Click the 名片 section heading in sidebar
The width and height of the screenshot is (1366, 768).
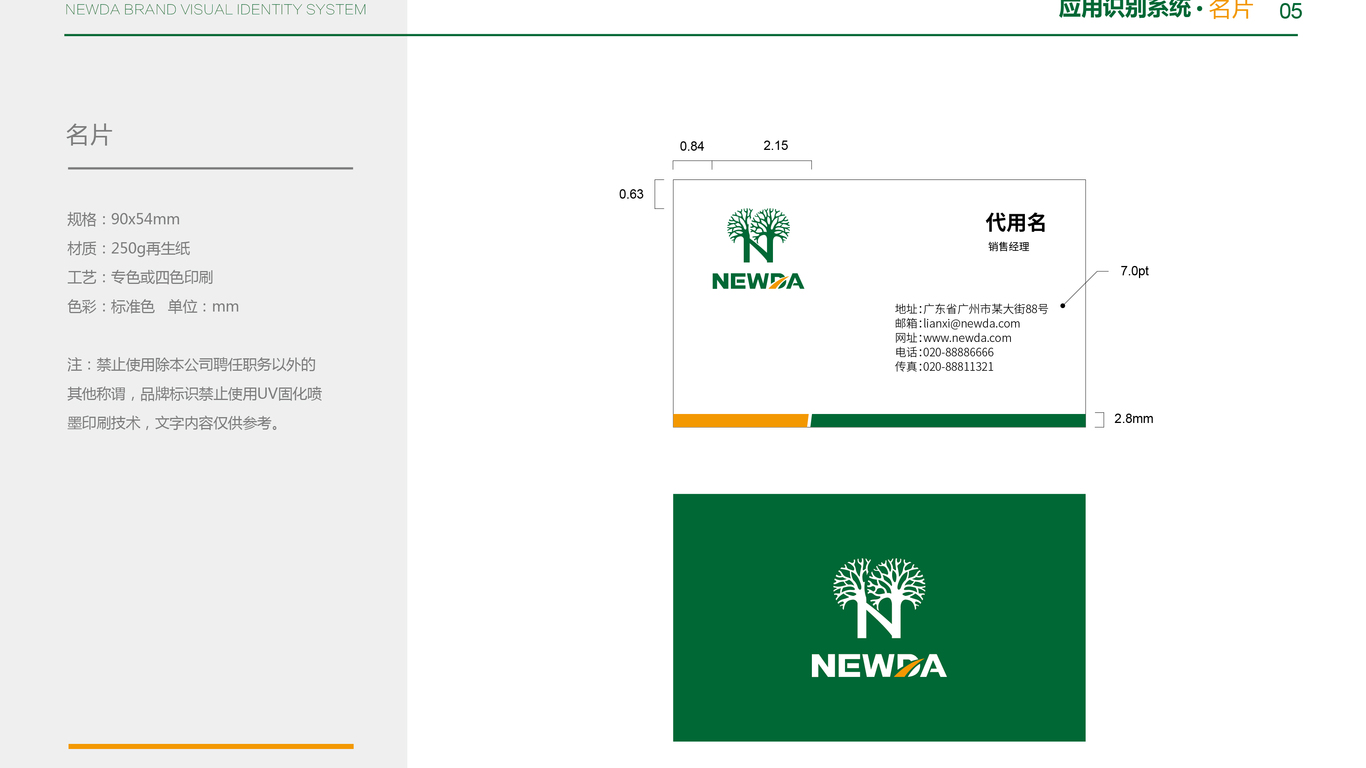click(89, 135)
